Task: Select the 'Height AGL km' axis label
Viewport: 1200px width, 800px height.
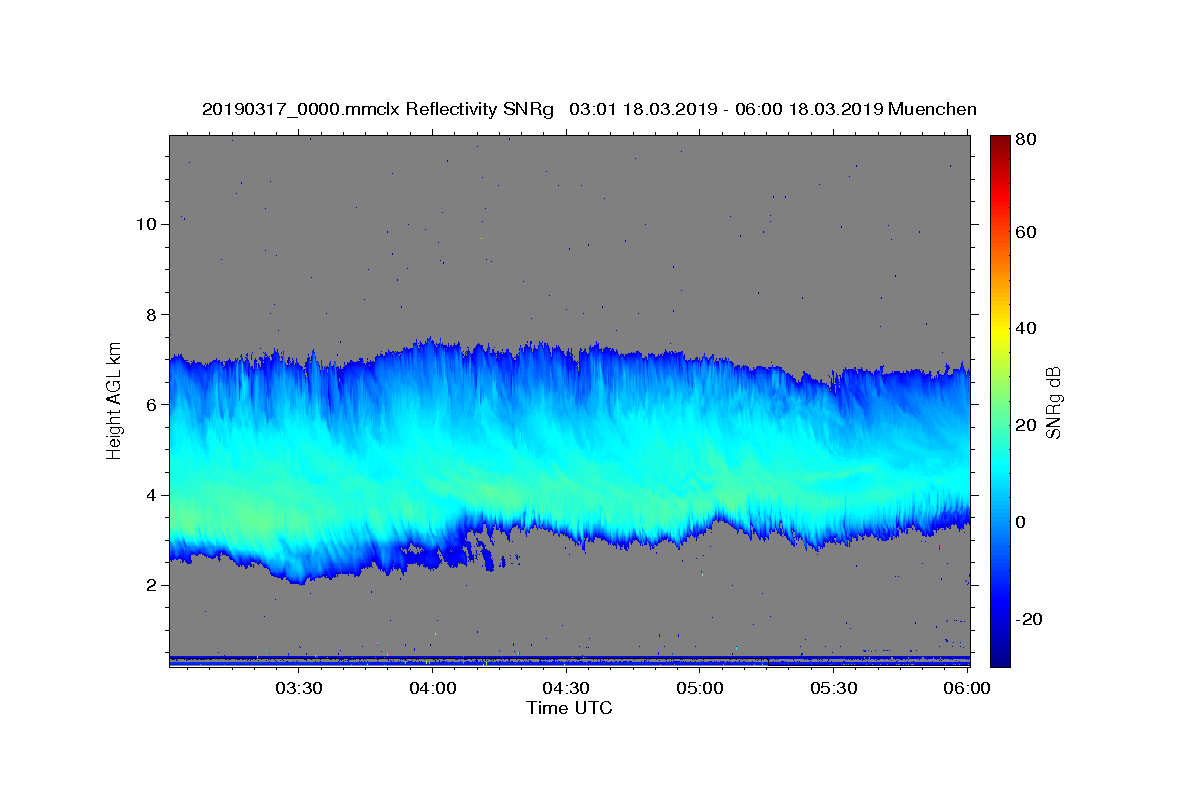Action: click(x=114, y=400)
